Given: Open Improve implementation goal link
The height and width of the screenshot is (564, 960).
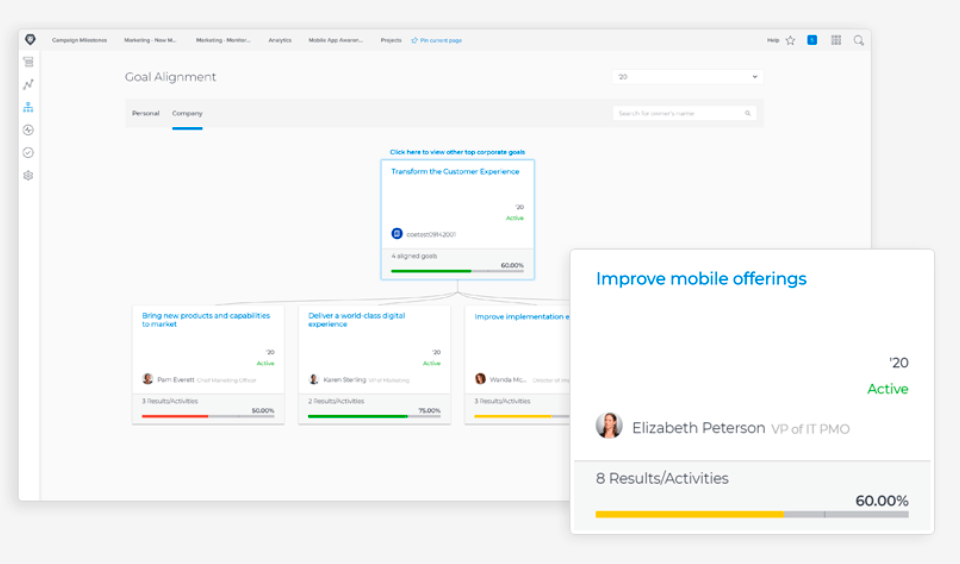Looking at the screenshot, I should tap(522, 317).
